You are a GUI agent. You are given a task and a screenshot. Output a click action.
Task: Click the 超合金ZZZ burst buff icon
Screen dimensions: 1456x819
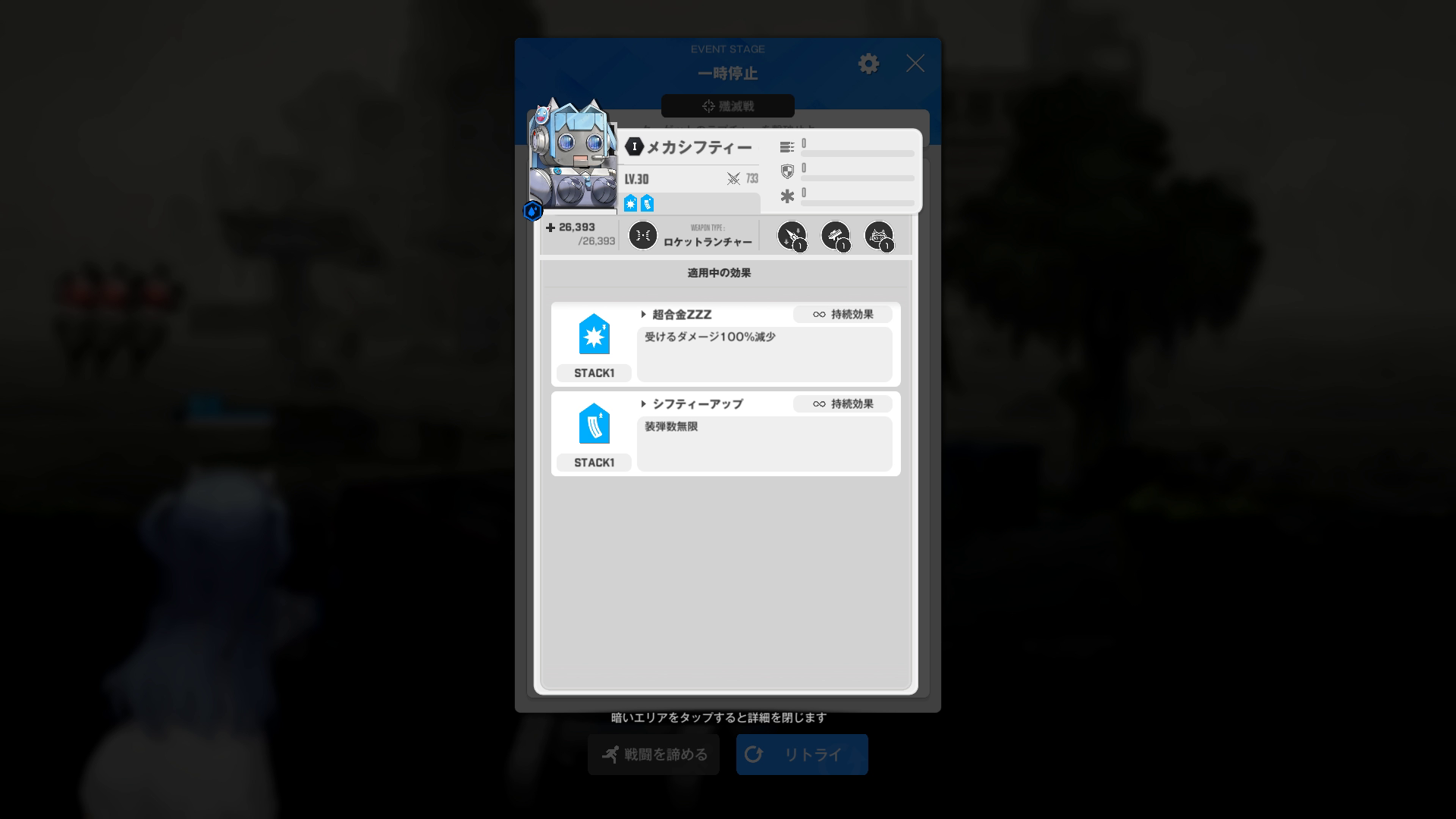[x=594, y=334]
